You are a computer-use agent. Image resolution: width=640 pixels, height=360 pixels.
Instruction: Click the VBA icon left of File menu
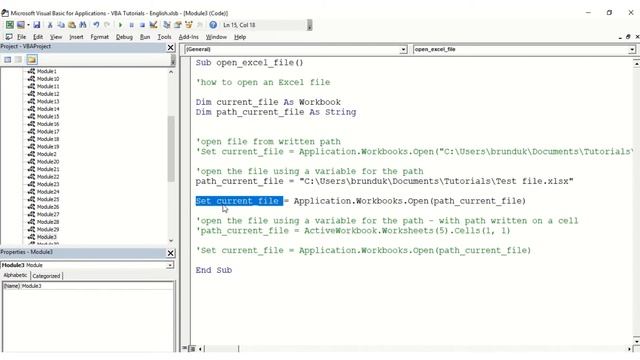click(x=9, y=37)
